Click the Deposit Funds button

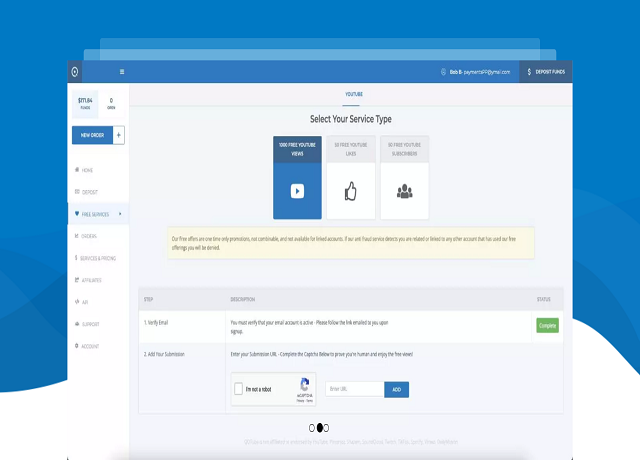tap(546, 72)
